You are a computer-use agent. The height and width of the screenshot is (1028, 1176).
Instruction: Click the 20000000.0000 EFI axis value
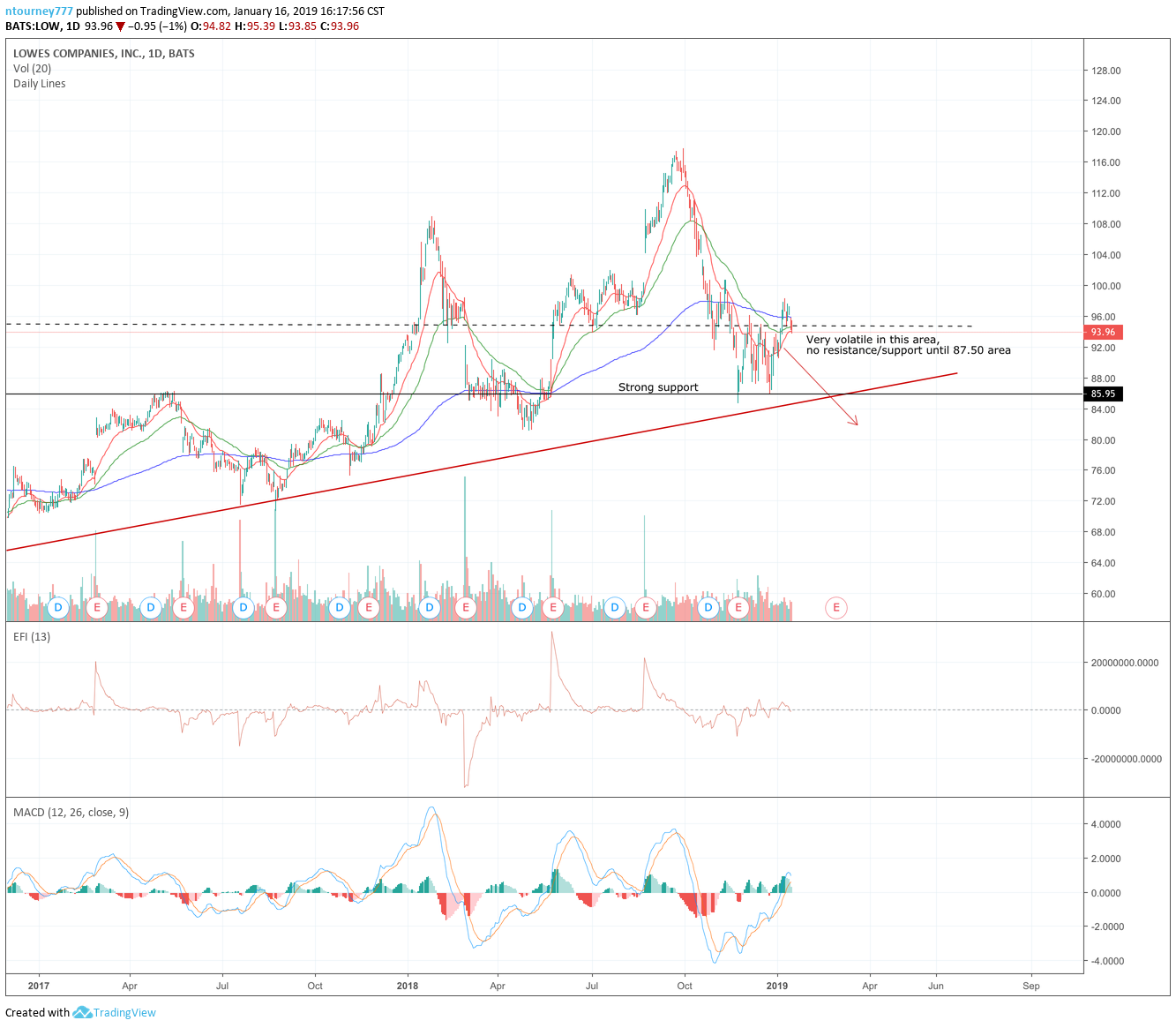[x=1125, y=663]
